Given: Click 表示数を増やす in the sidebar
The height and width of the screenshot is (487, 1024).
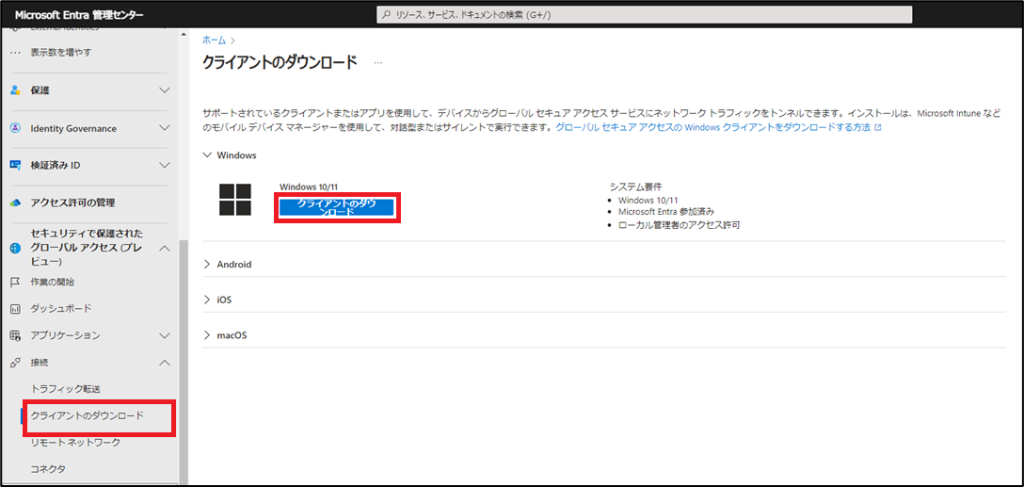Looking at the screenshot, I should [x=61, y=52].
